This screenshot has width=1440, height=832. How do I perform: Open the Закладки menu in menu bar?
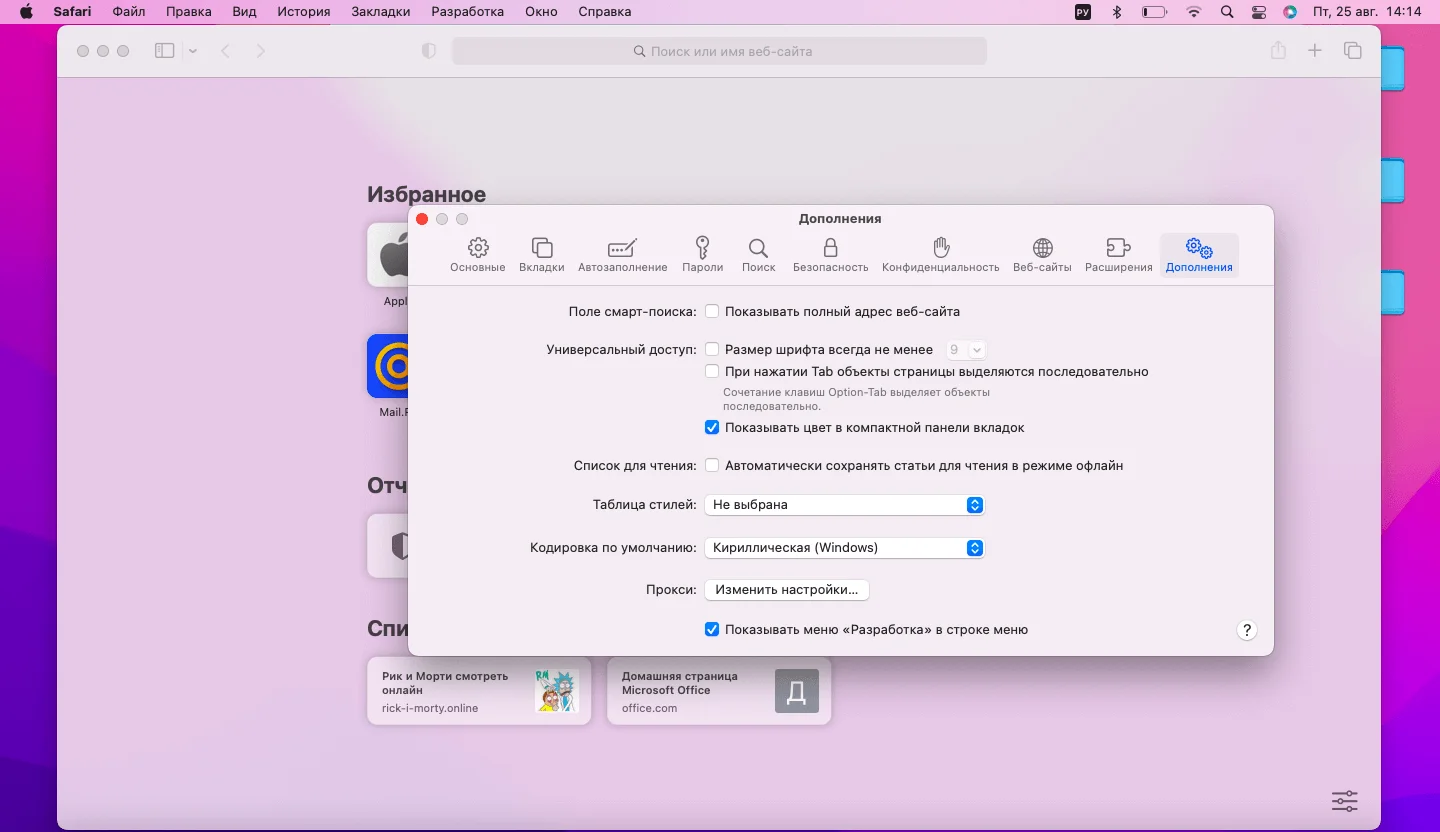380,12
